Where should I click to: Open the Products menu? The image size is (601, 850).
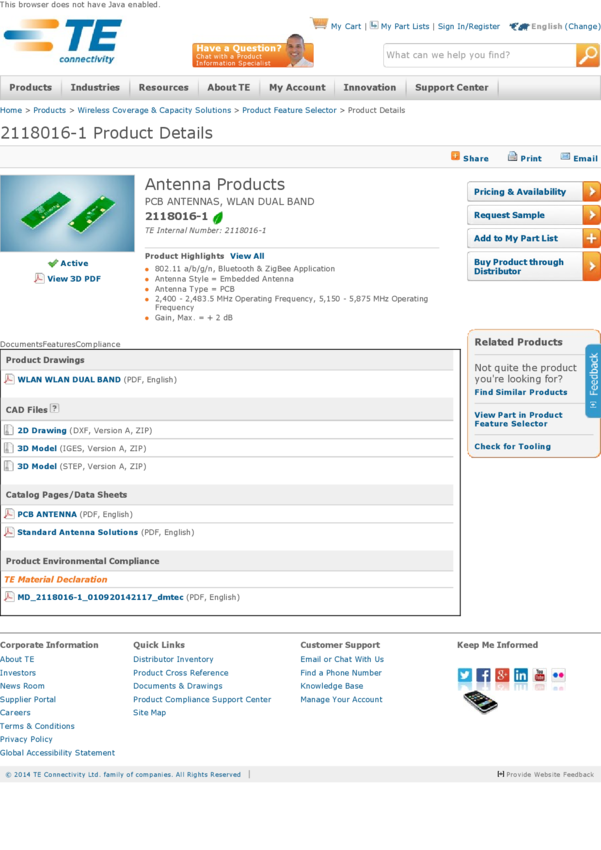click(x=30, y=87)
